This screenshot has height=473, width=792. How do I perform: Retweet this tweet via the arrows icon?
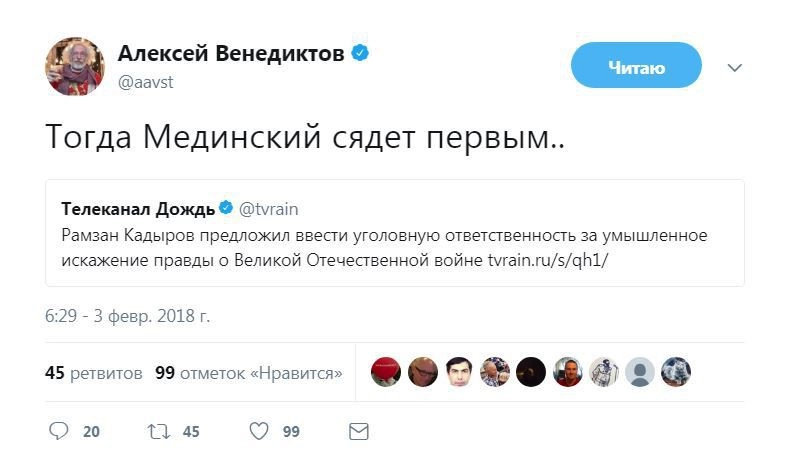159,431
